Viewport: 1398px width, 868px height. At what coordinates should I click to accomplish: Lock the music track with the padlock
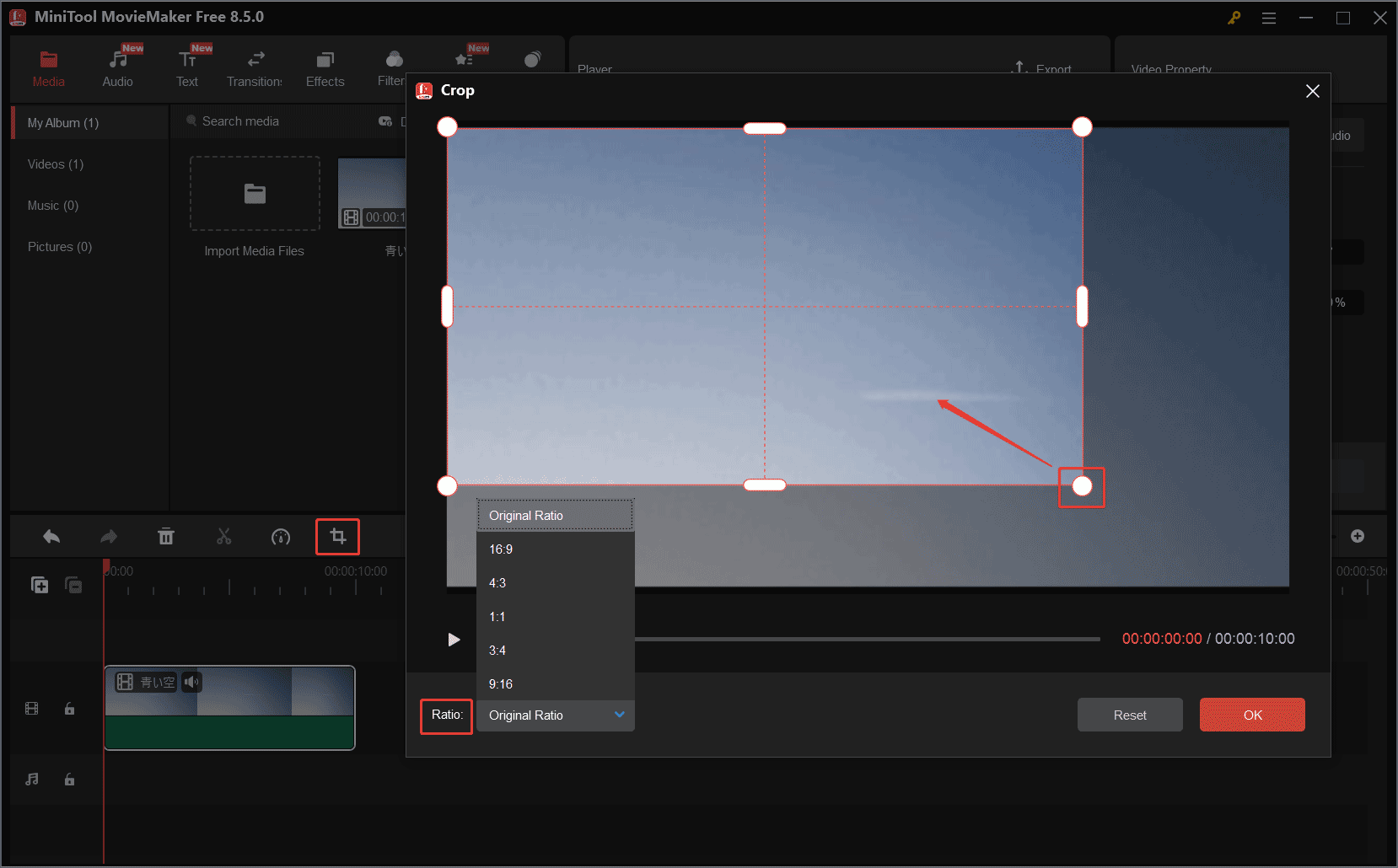(x=69, y=780)
